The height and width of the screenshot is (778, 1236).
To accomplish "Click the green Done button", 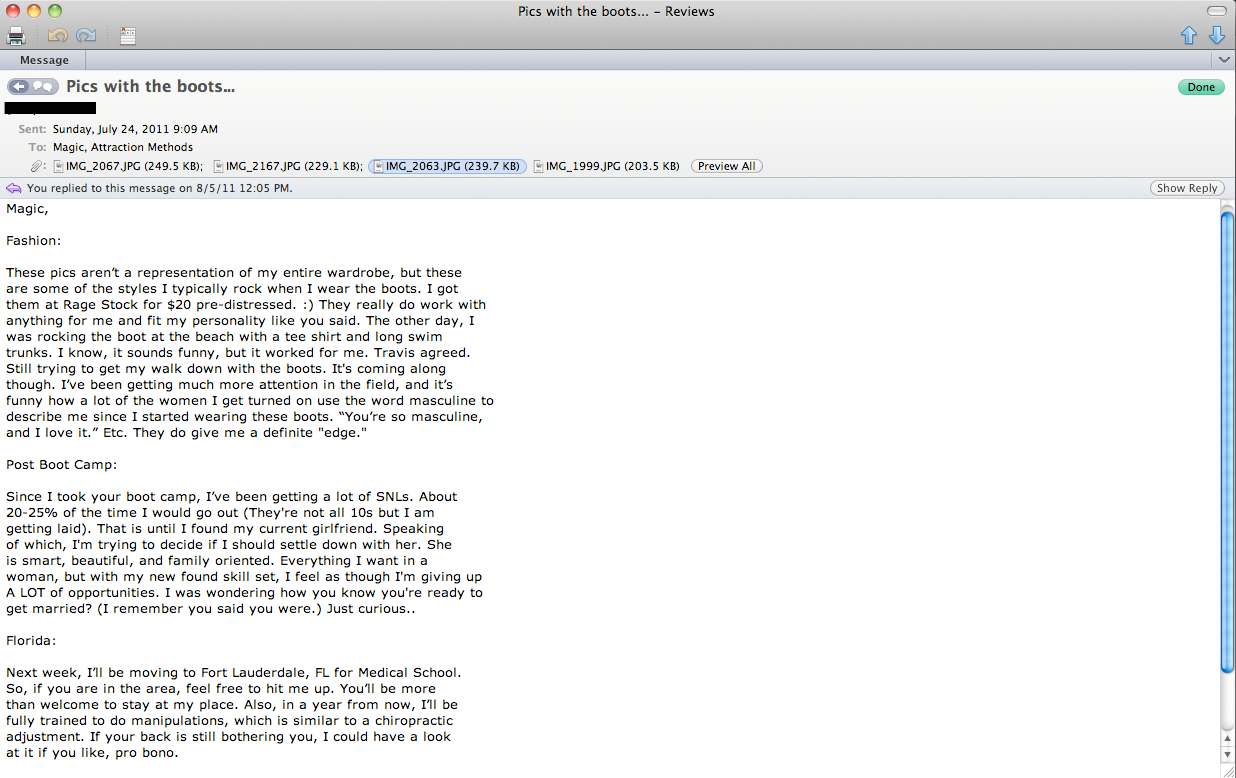I will 1201,87.
